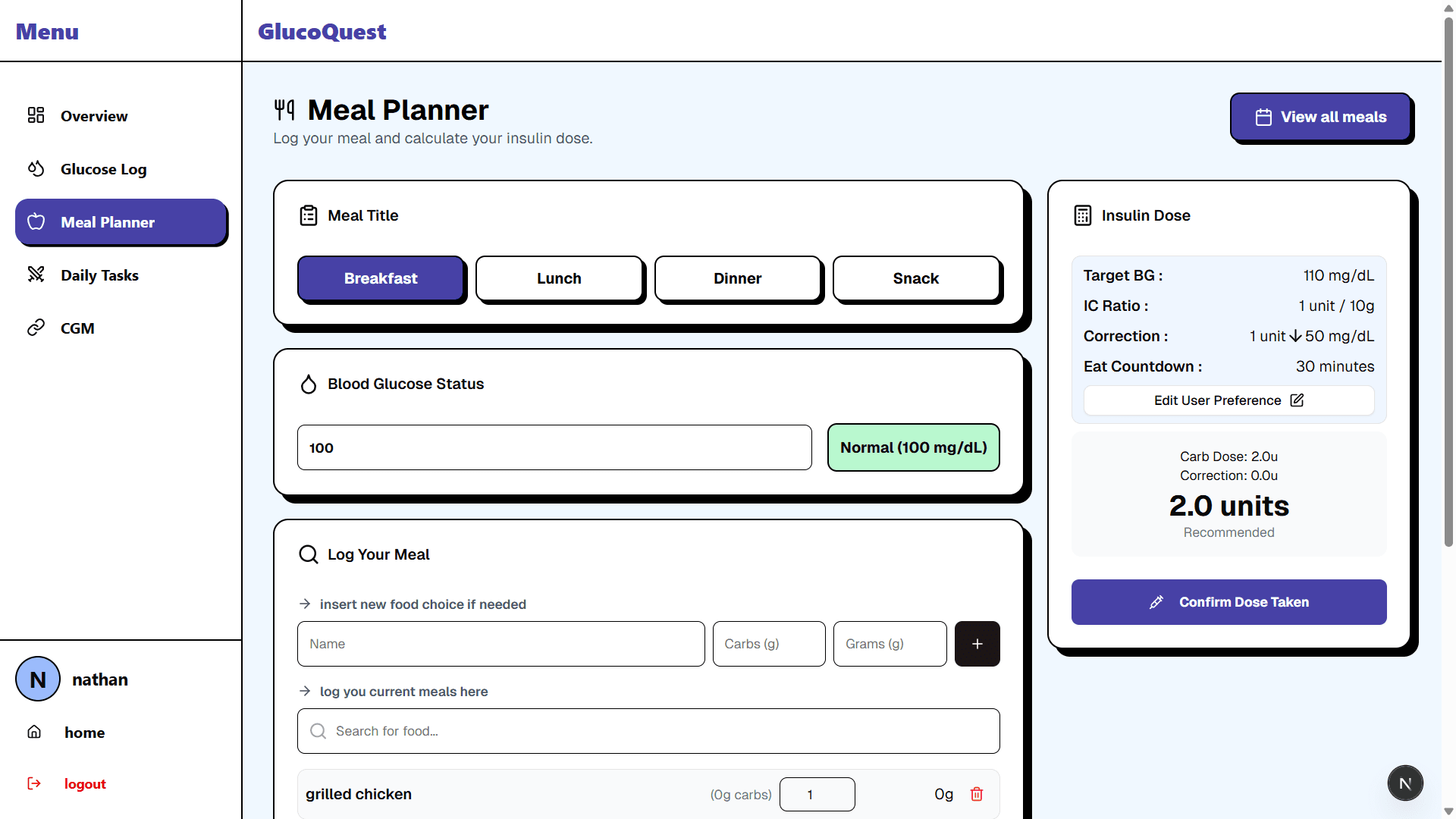Delete grilled chicken with the trash icon
Screen dimensions: 1456x819
pos(977,794)
